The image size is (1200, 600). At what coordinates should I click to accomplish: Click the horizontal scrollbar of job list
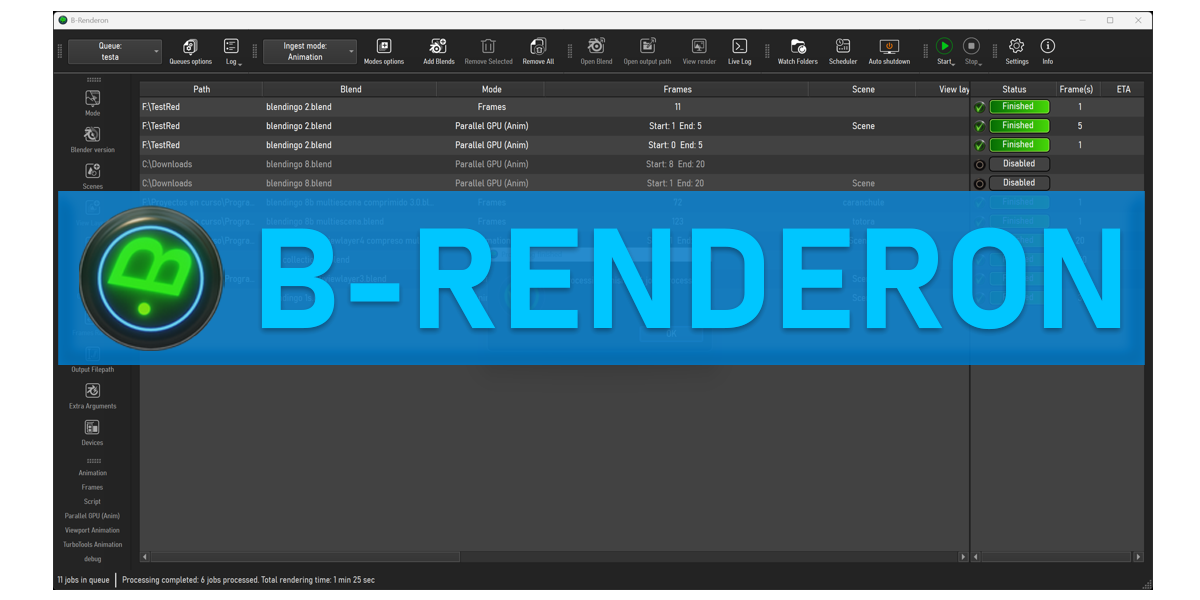305,556
